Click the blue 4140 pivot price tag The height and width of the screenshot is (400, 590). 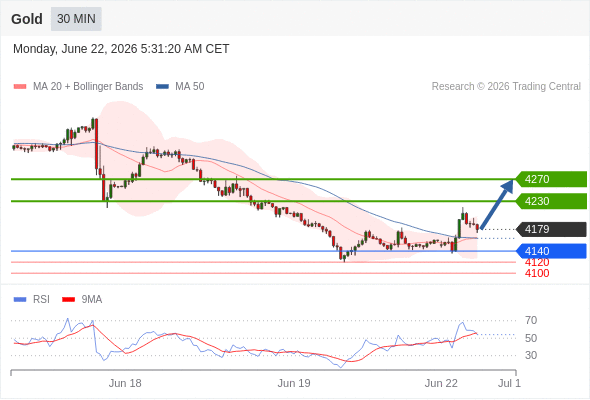[x=551, y=251]
